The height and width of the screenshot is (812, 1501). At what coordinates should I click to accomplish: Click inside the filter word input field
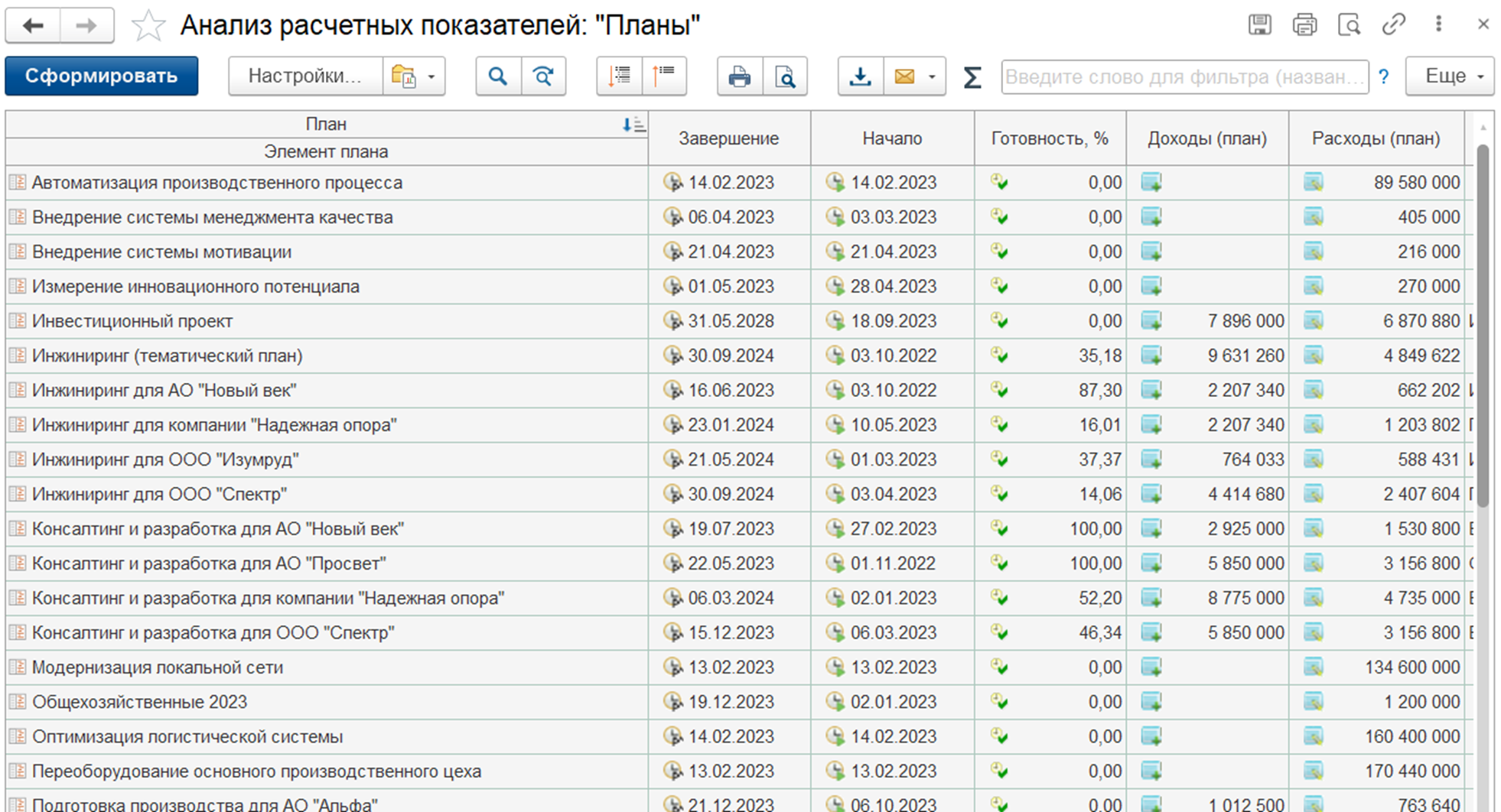pyautogui.click(x=1184, y=76)
